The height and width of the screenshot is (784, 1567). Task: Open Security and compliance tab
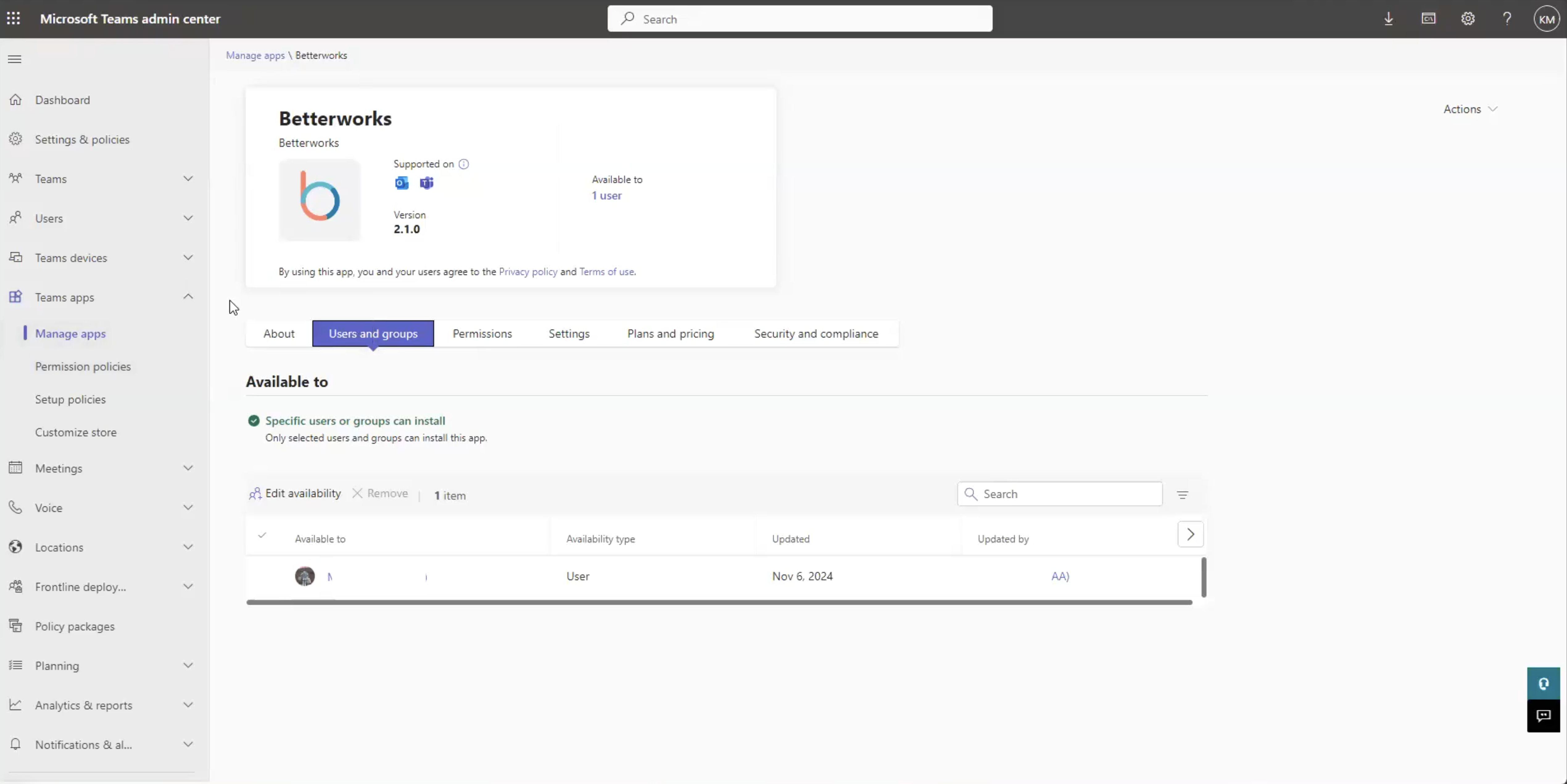[x=816, y=334]
